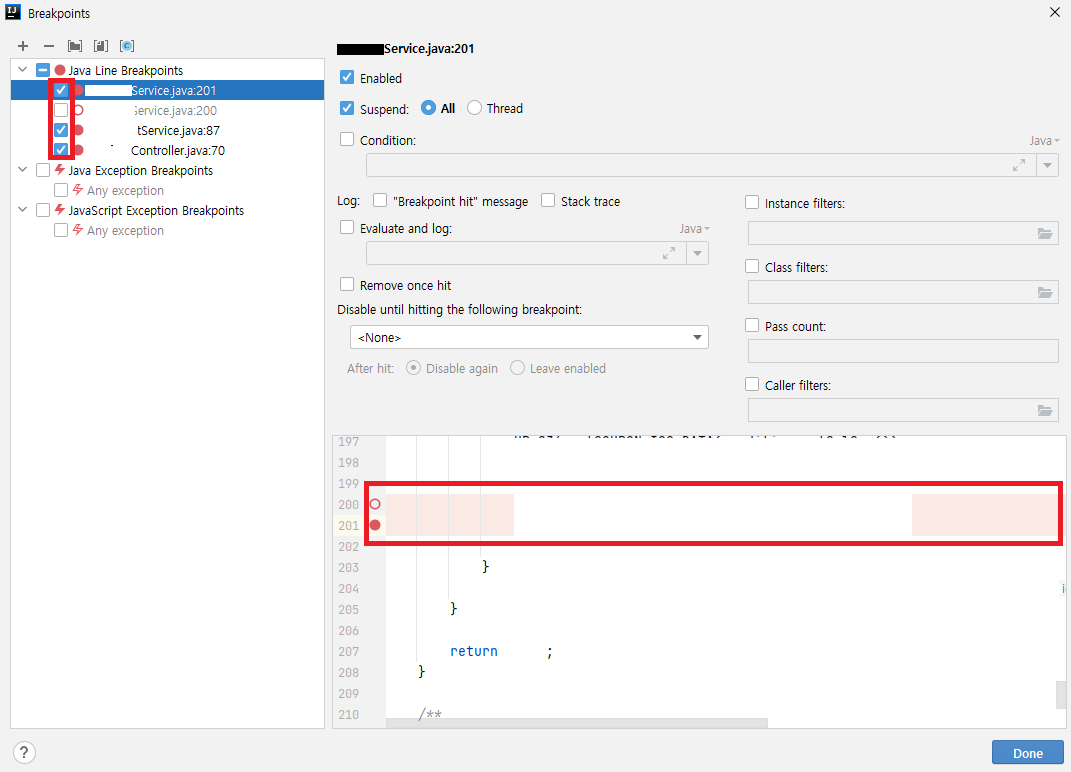The height and width of the screenshot is (772, 1071).
Task: Open the Condition history dropdown arrow
Action: pyautogui.click(x=1047, y=165)
